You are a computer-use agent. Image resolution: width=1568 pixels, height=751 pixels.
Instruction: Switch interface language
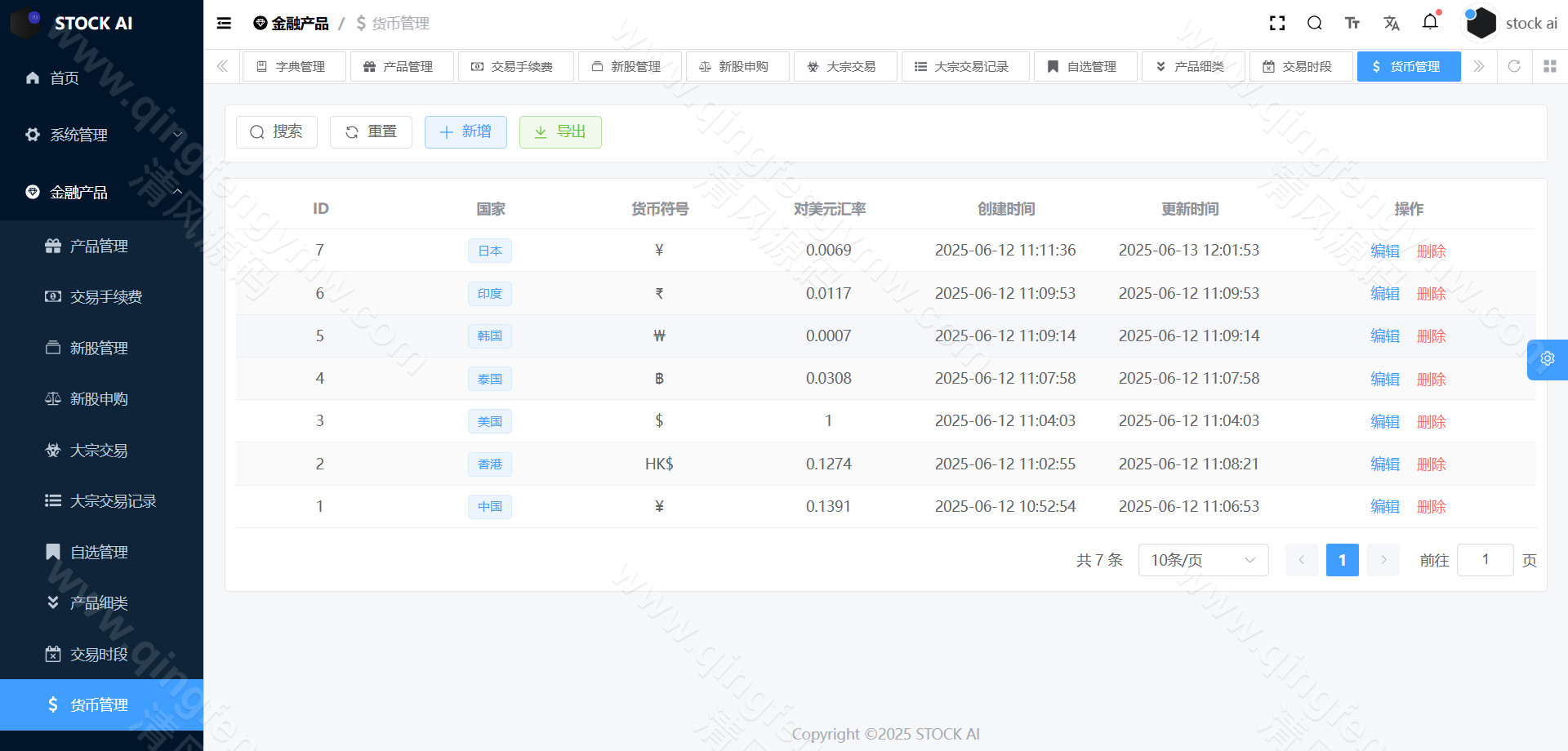[x=1392, y=23]
